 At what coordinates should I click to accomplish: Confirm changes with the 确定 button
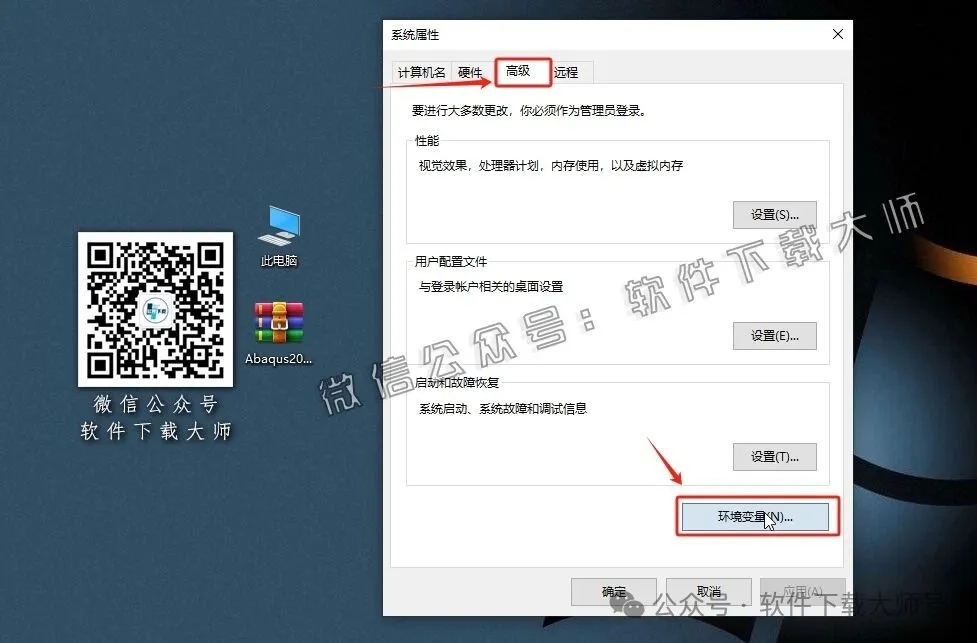point(613,590)
